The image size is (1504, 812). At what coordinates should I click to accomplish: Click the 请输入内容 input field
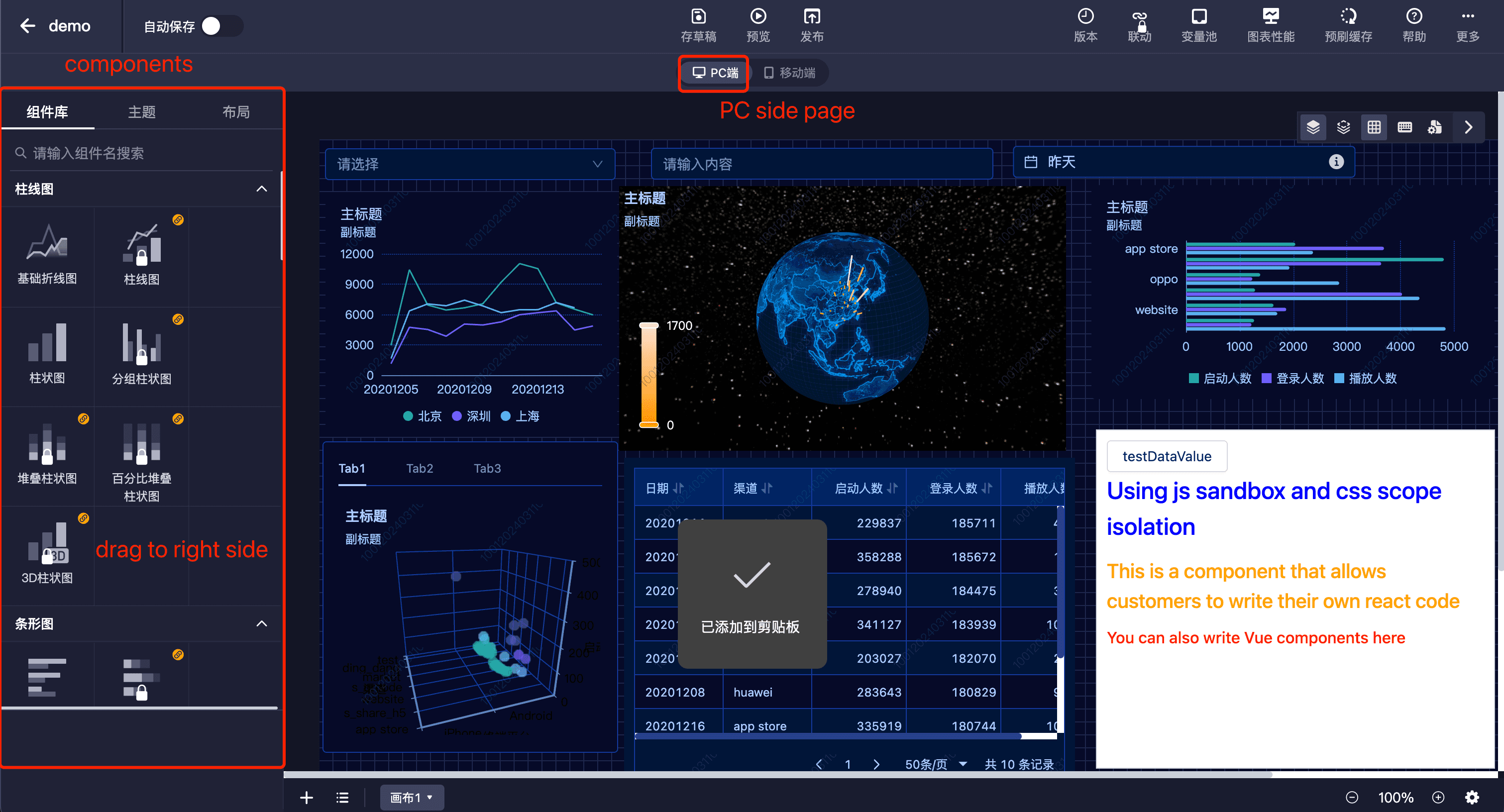(x=822, y=164)
